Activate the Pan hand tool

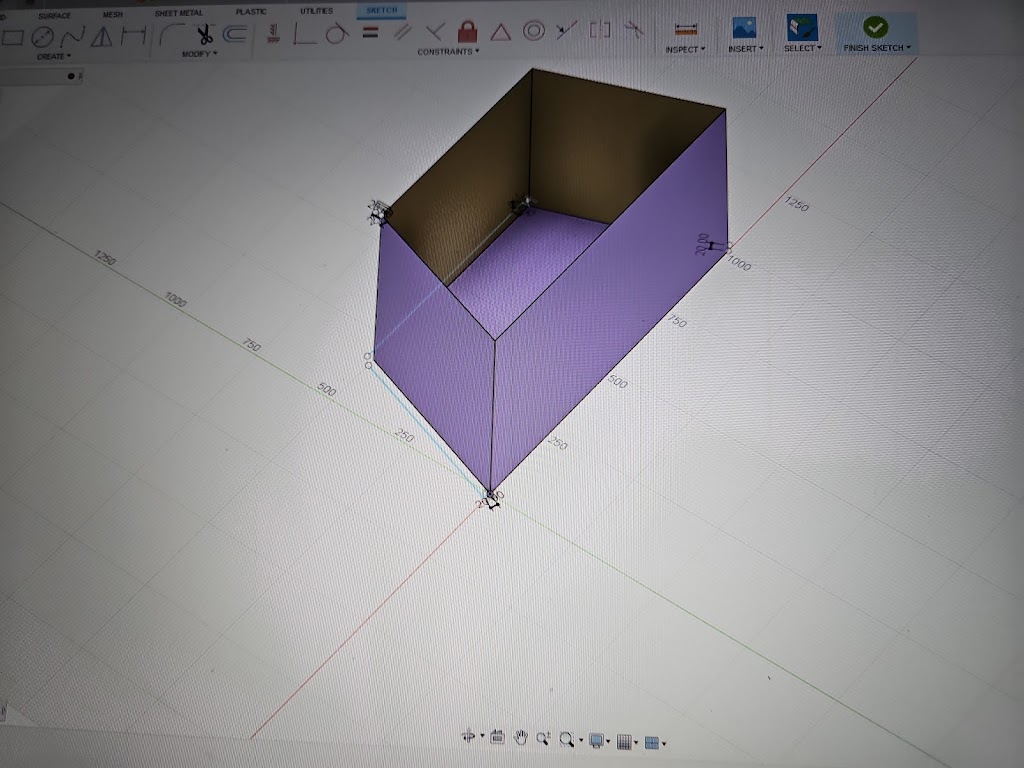520,738
